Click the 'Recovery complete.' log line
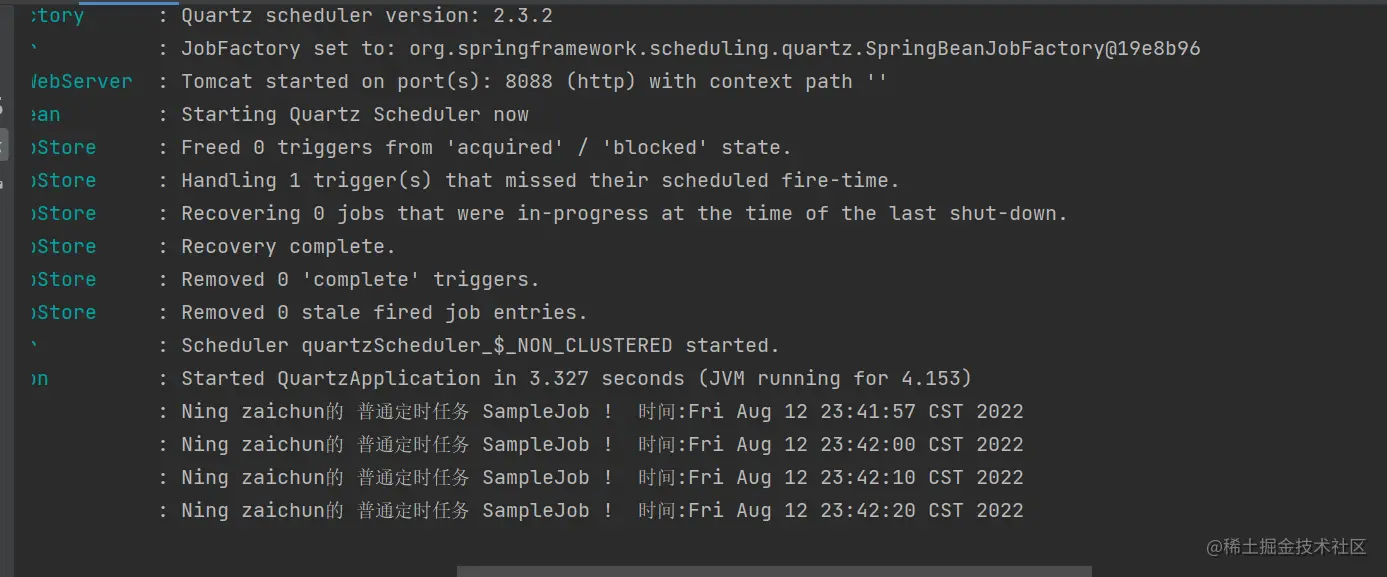The height and width of the screenshot is (577, 1387). (x=288, y=247)
